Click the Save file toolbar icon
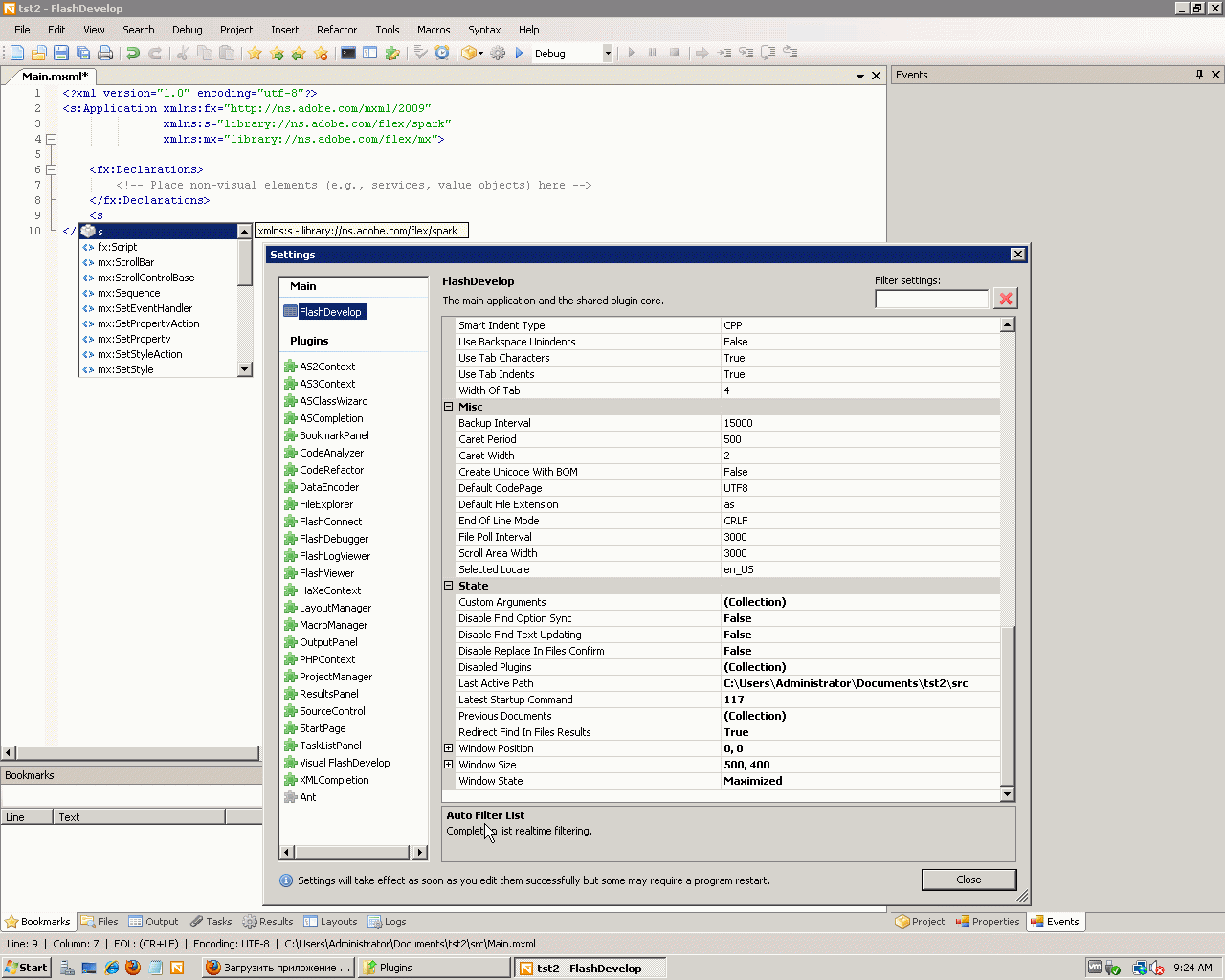This screenshot has width=1225, height=980. (61, 54)
